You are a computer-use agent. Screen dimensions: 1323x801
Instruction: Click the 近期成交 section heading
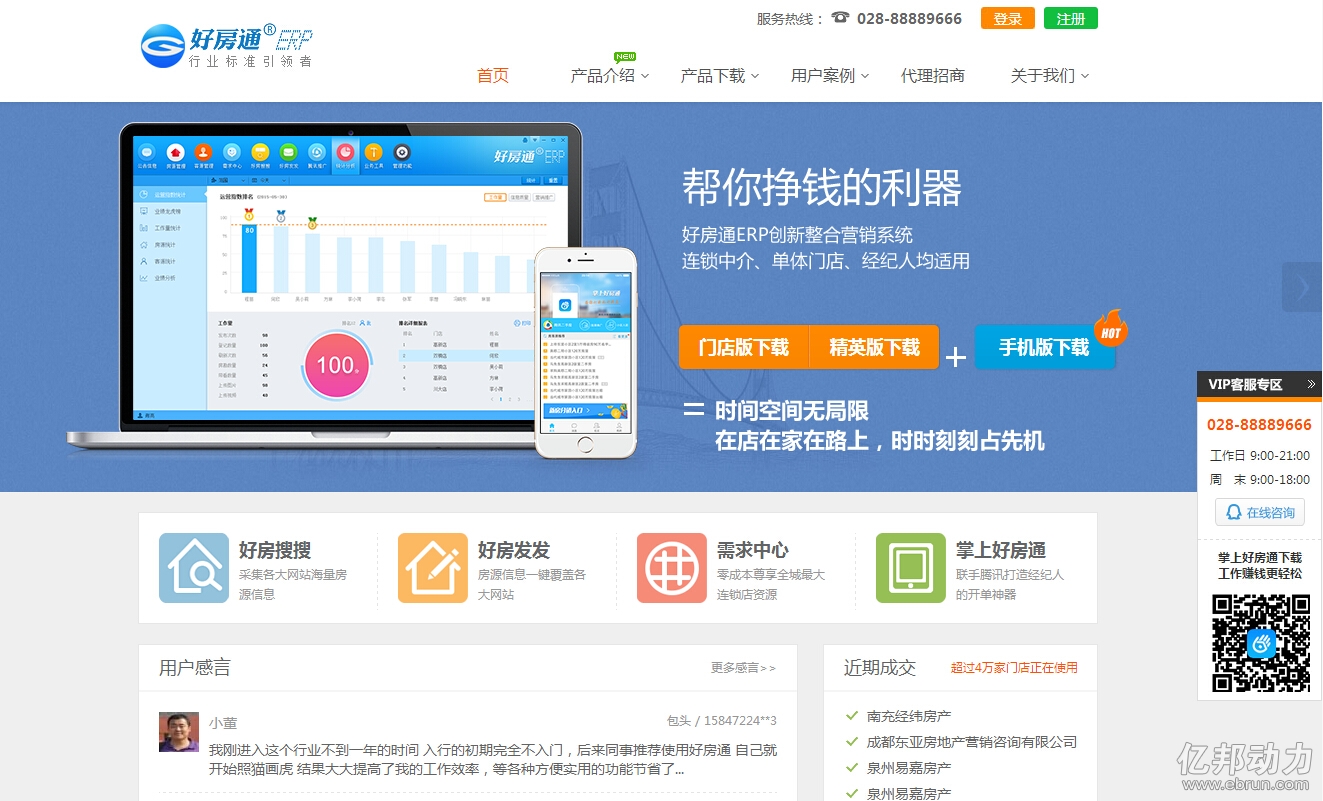point(880,668)
